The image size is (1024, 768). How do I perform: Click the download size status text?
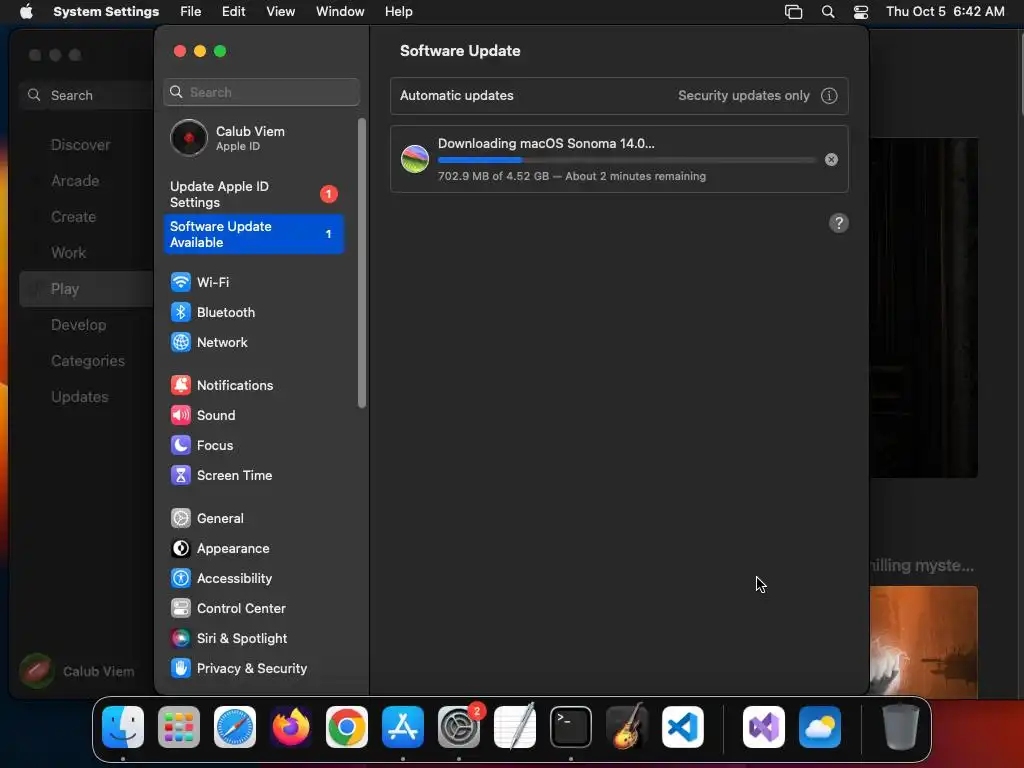pos(571,176)
